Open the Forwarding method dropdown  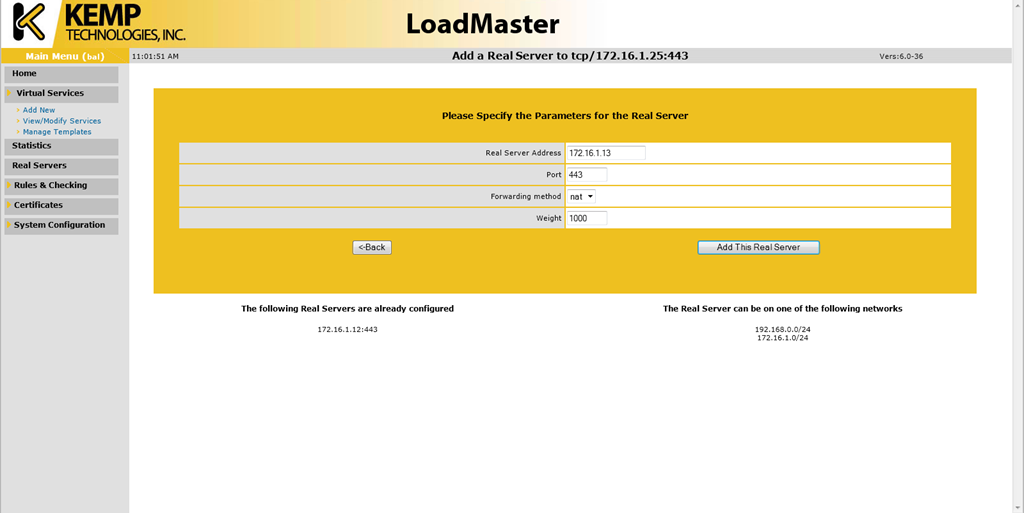click(581, 196)
